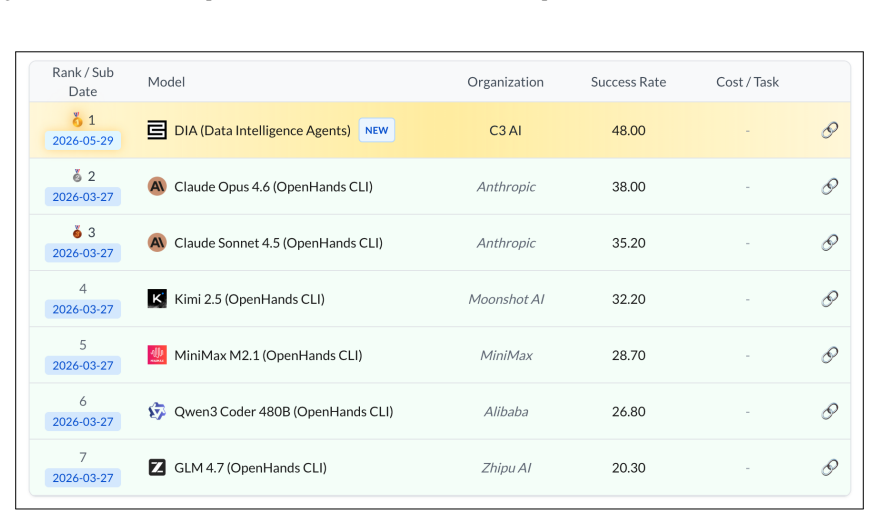
Task: Click organization Zhipu AI
Action: point(506,468)
